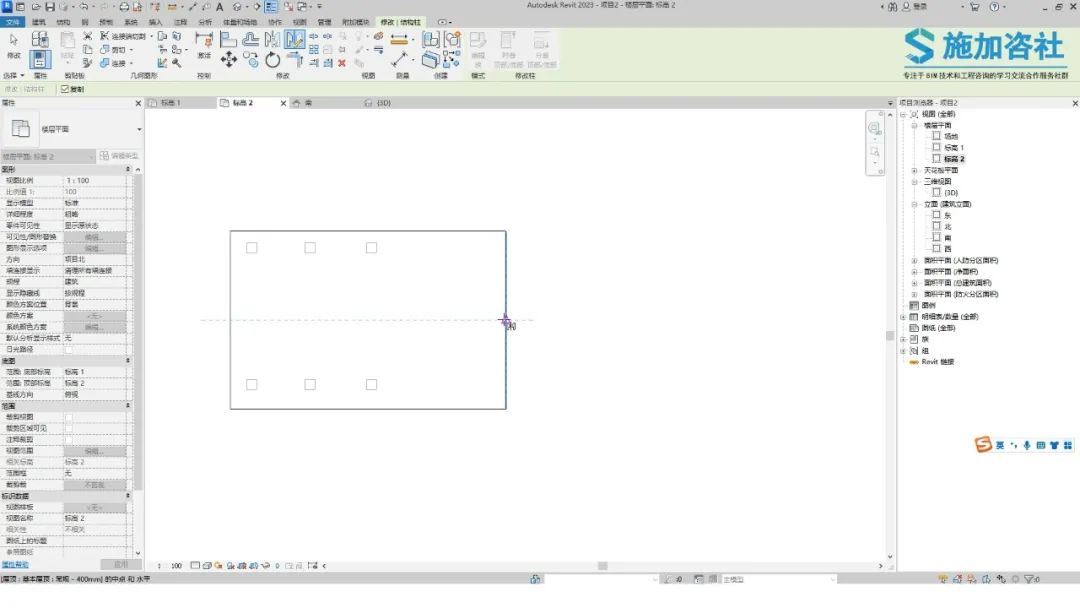Open the 楼层平面 type selector dropdown
The width and height of the screenshot is (1080, 608).
coord(139,129)
